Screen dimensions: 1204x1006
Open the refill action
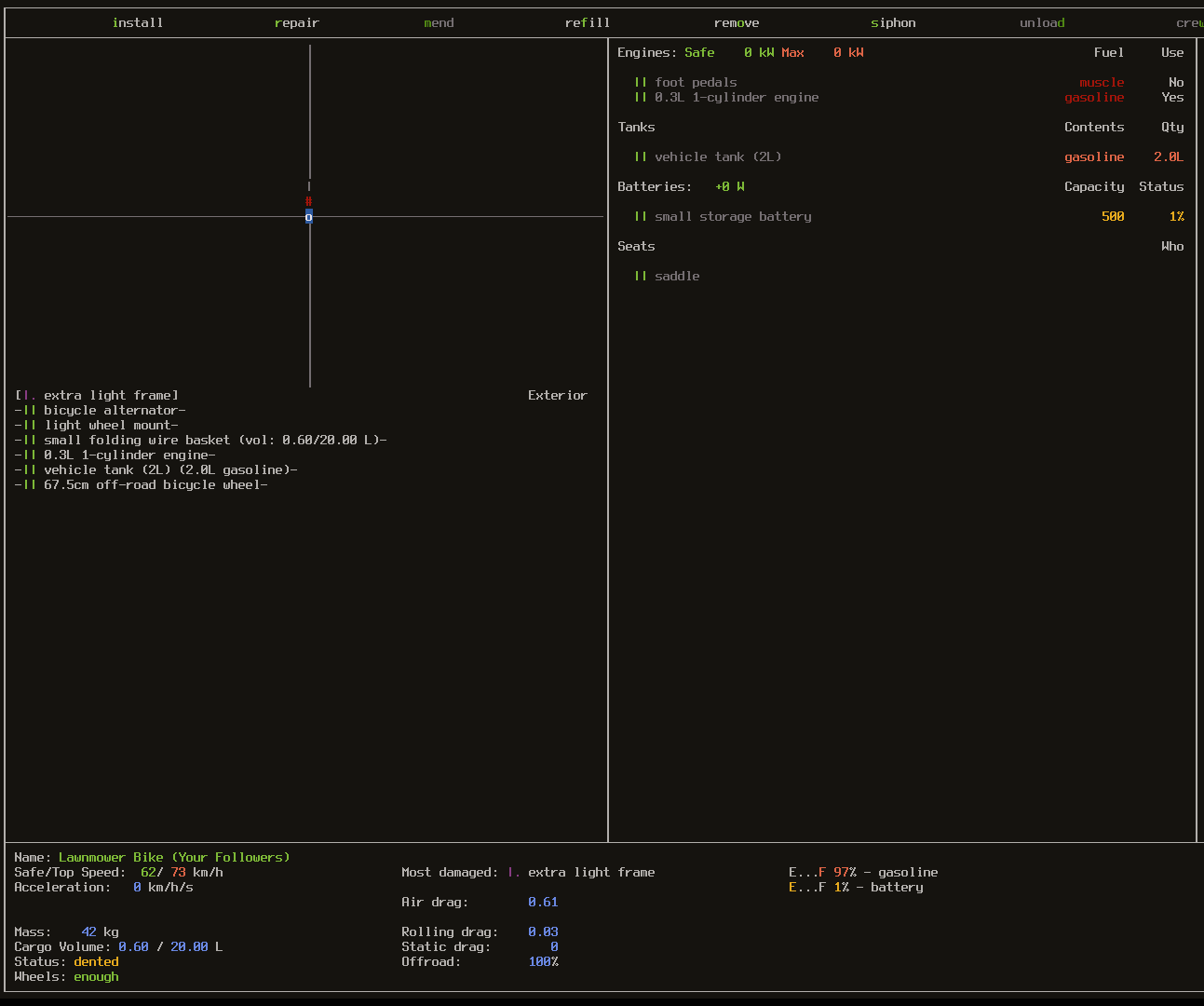(588, 23)
